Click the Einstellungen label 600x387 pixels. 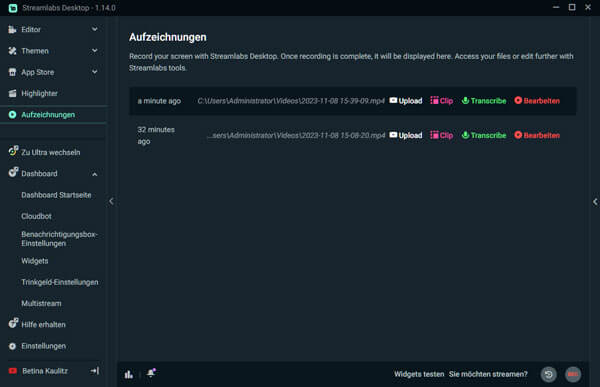click(x=43, y=346)
